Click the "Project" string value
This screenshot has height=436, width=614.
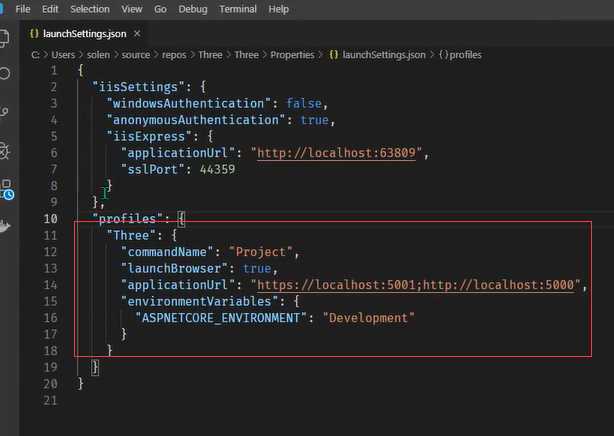point(260,252)
